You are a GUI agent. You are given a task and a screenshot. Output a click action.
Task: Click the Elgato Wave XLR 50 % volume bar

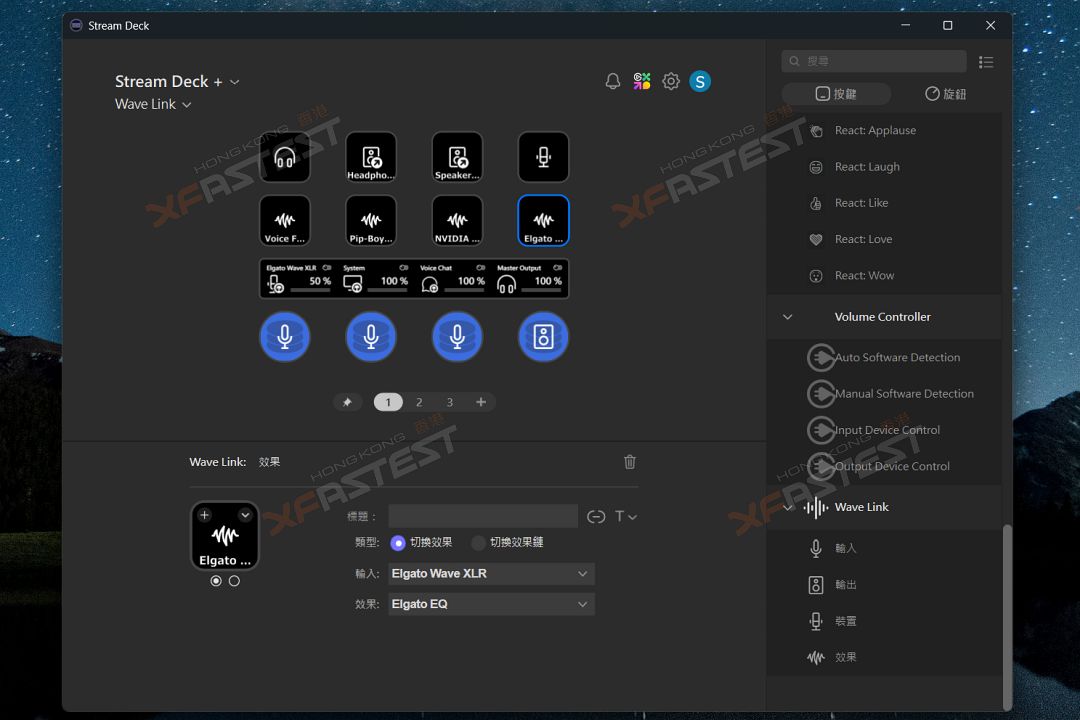pos(311,291)
